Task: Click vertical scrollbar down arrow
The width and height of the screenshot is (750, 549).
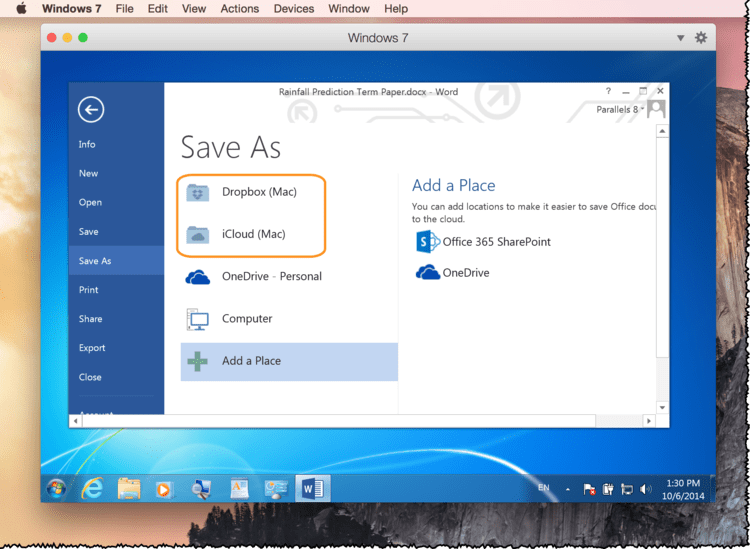Action: pos(662,407)
